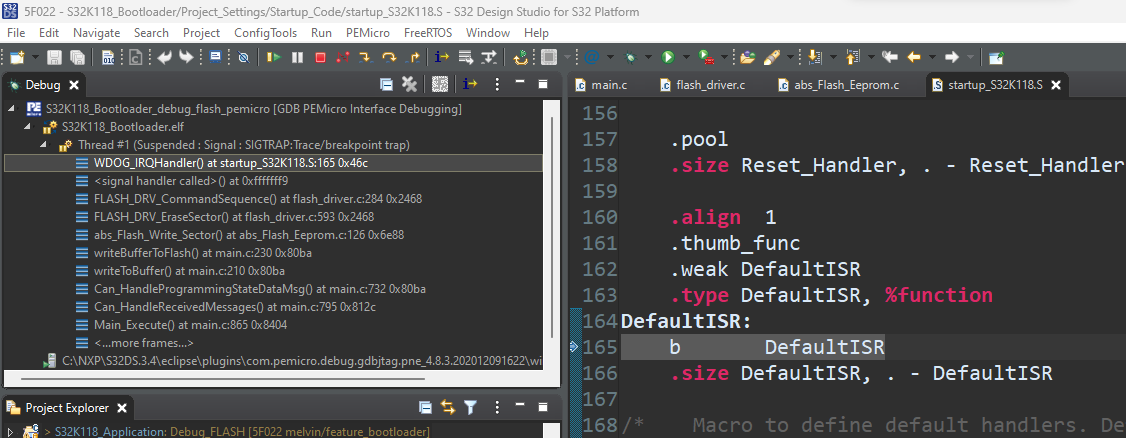Click the Save toolbar icon

pos(55,57)
